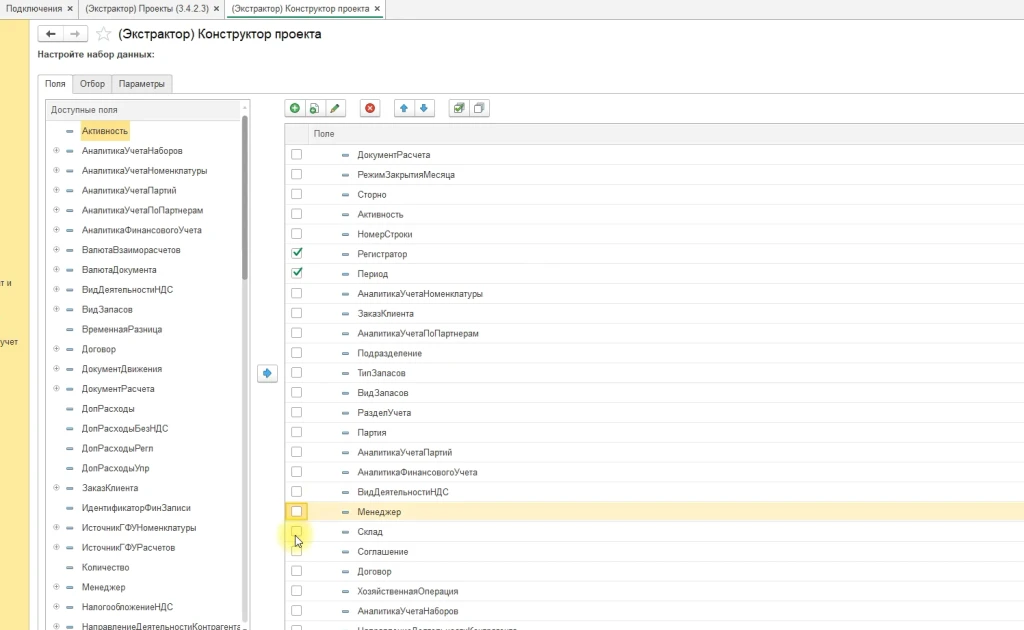Viewport: 1024px width, 630px height.
Task: Switch to the Отбор tab
Action: click(92, 84)
